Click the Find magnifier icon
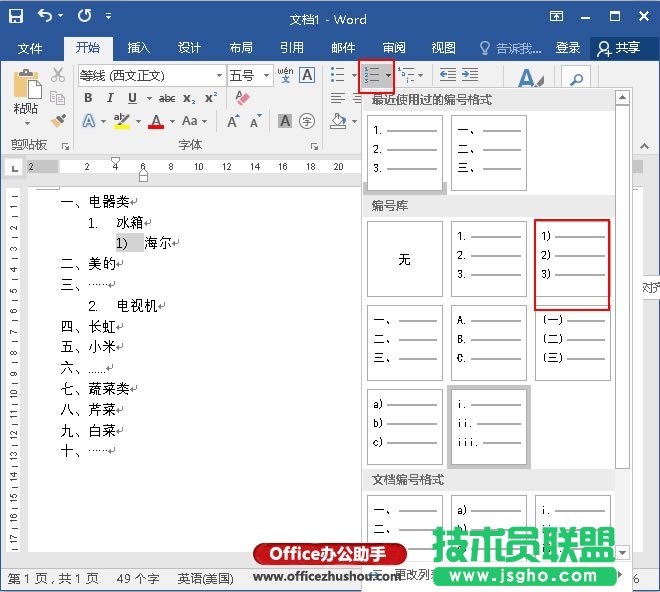This screenshot has width=660, height=592. tap(576, 78)
